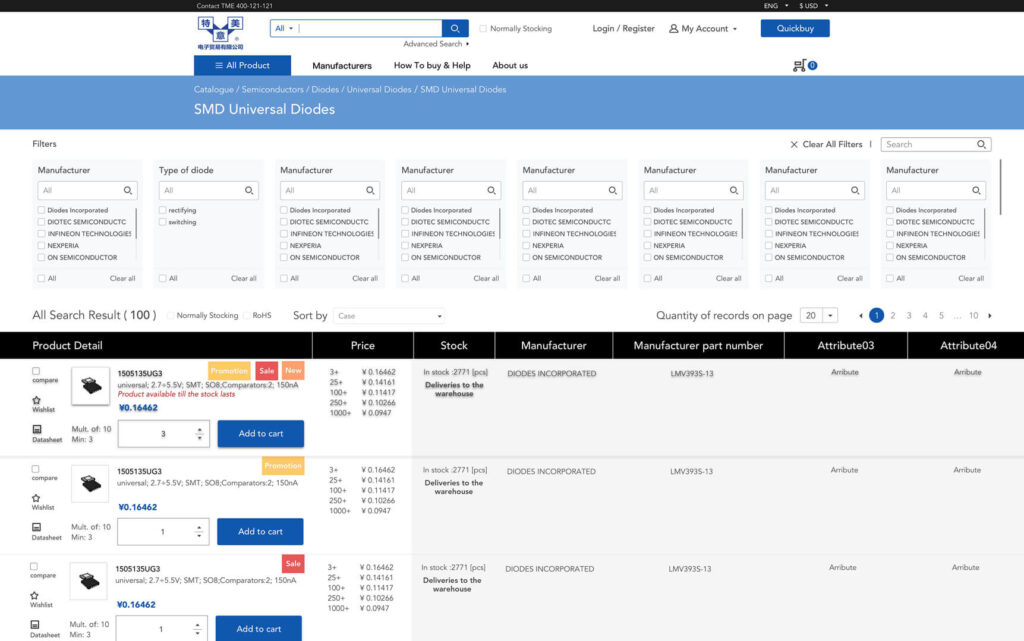The width and height of the screenshot is (1024, 641).
Task: Check Diodes Incorporated in the leftmost Manufacturer filter
Action: click(41, 210)
